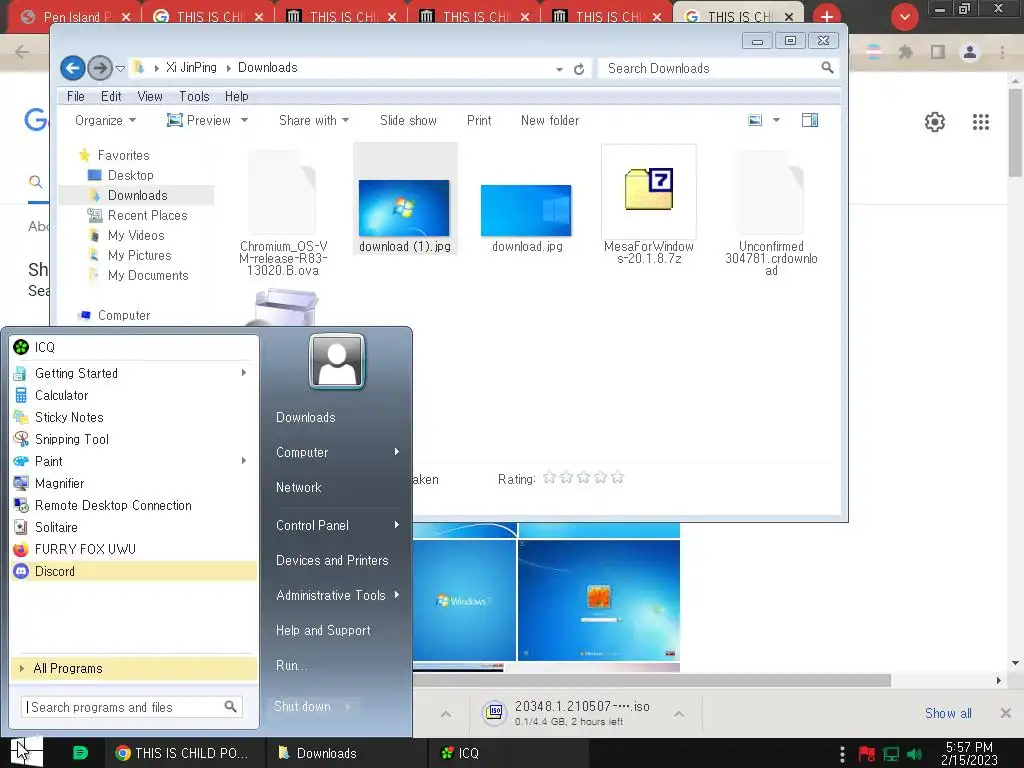Open Chrome extensions puzzle icon

click(x=905, y=52)
